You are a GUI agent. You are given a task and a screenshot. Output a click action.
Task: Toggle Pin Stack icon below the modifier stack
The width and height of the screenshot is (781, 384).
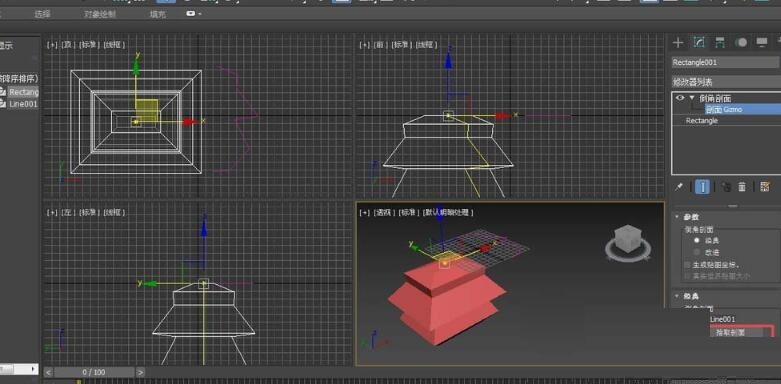click(678, 187)
